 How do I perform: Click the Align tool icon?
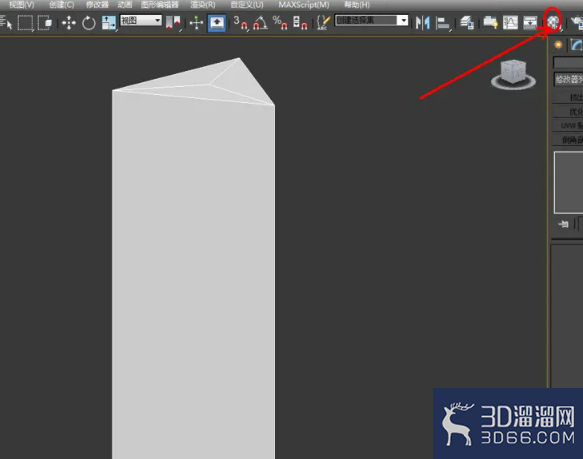coord(443,23)
